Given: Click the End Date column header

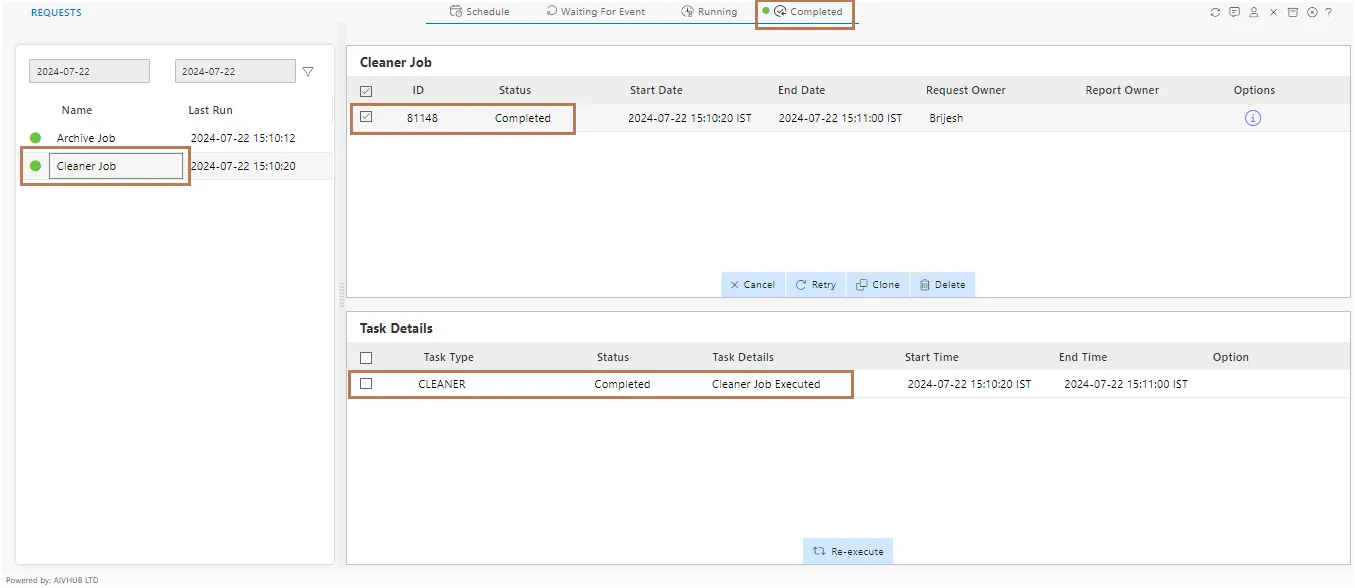Looking at the screenshot, I should (802, 90).
